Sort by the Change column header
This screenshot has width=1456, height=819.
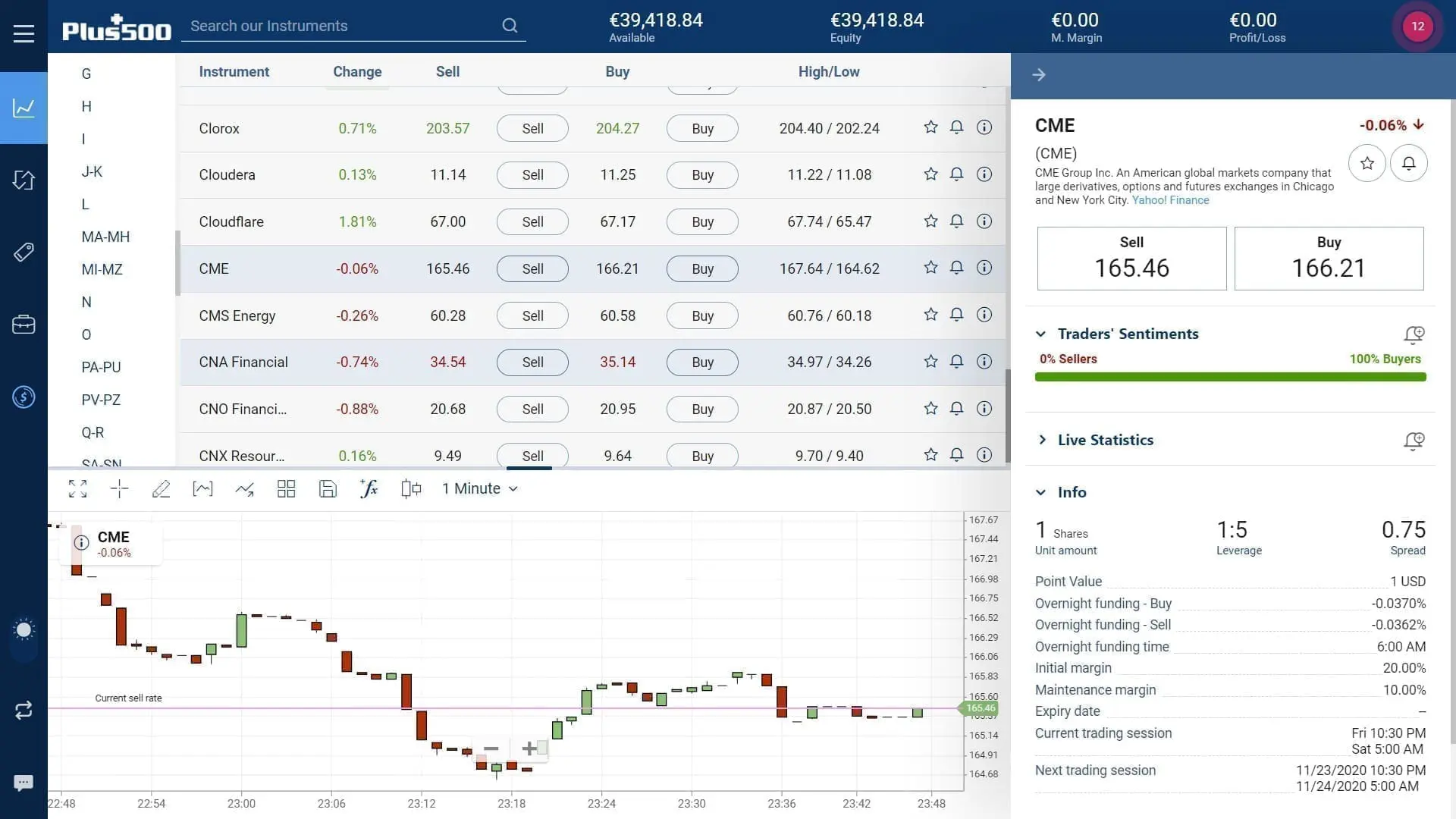(357, 71)
